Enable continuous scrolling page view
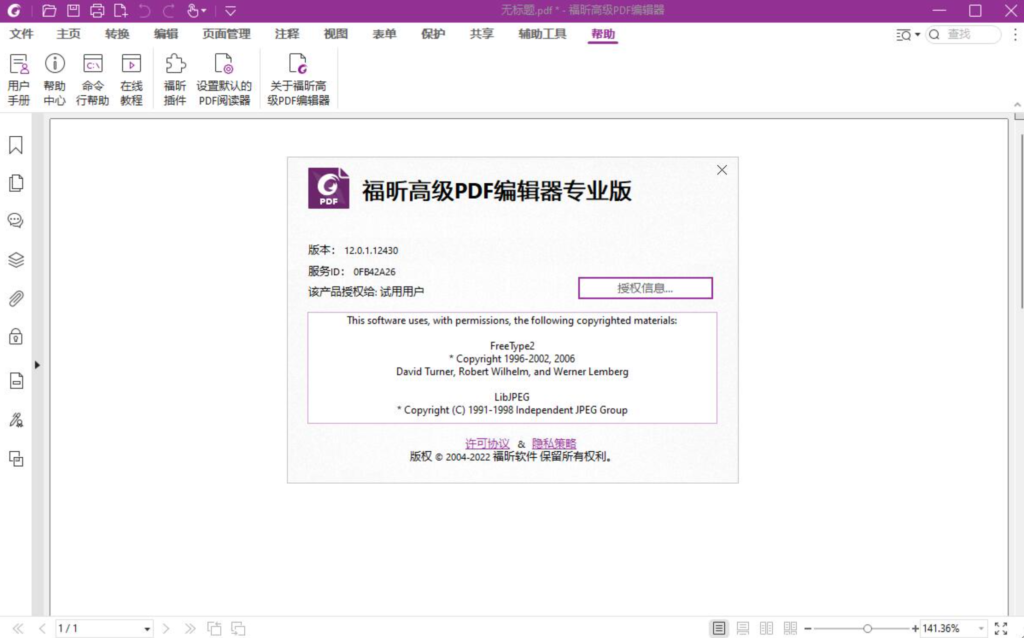Image resolution: width=1024 pixels, height=638 pixels. click(741, 628)
